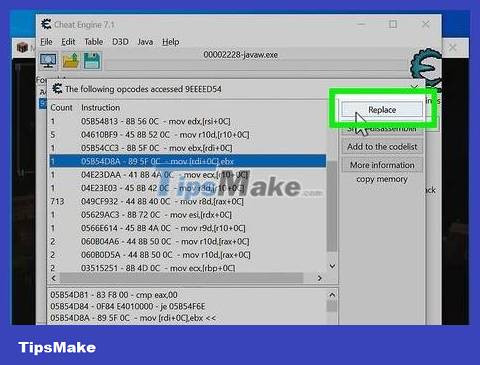Close the opcodes accessed dialog

coord(414,88)
